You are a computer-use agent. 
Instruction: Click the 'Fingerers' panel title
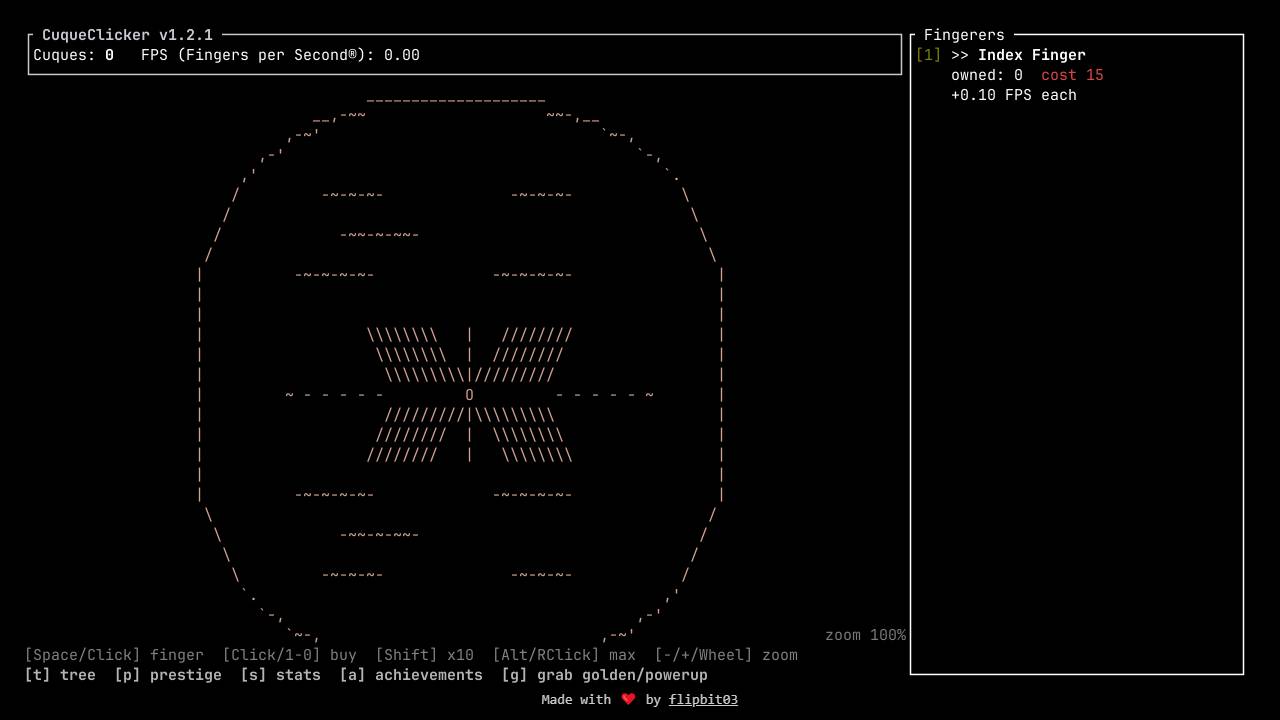964,35
